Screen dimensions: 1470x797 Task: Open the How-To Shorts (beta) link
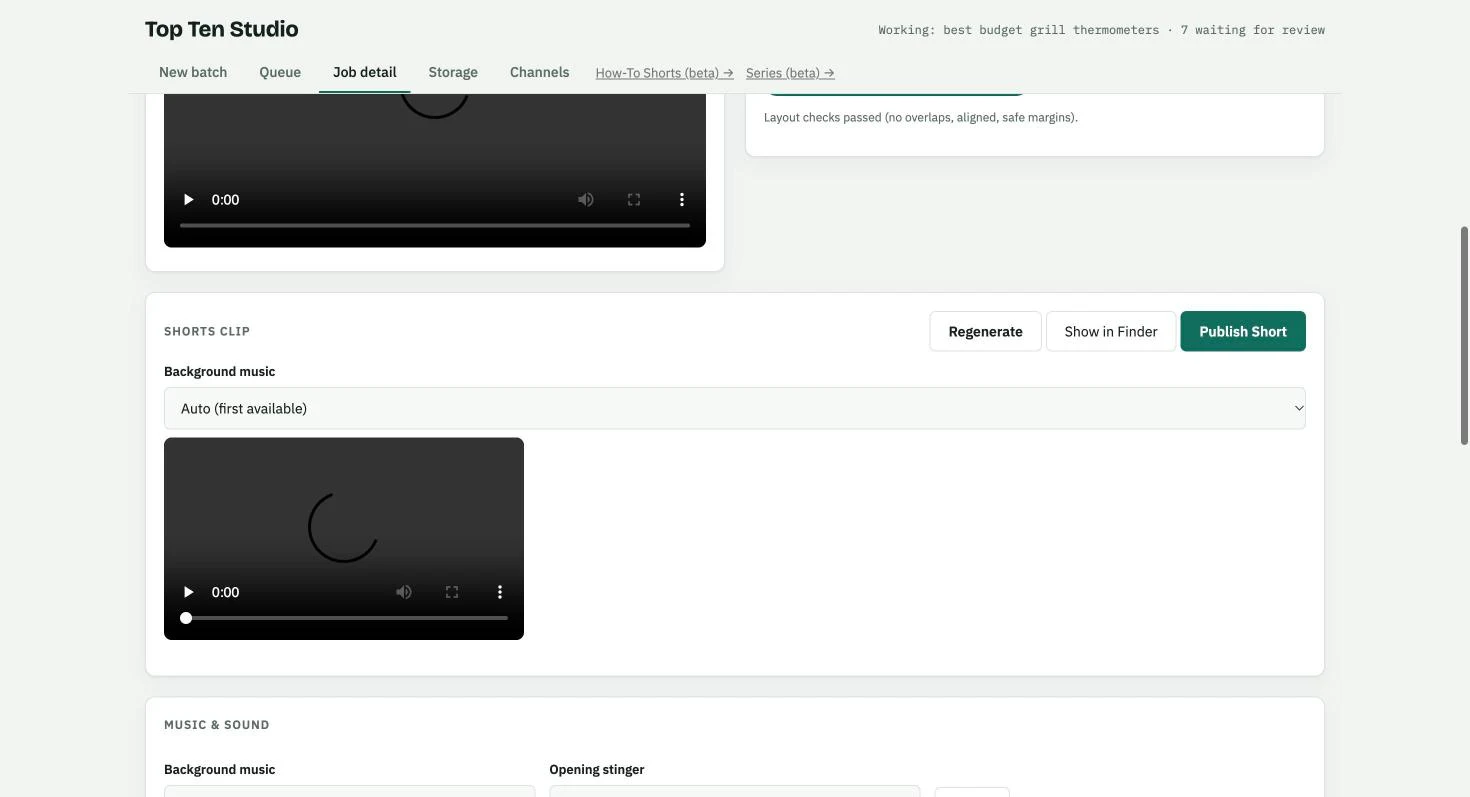(665, 73)
